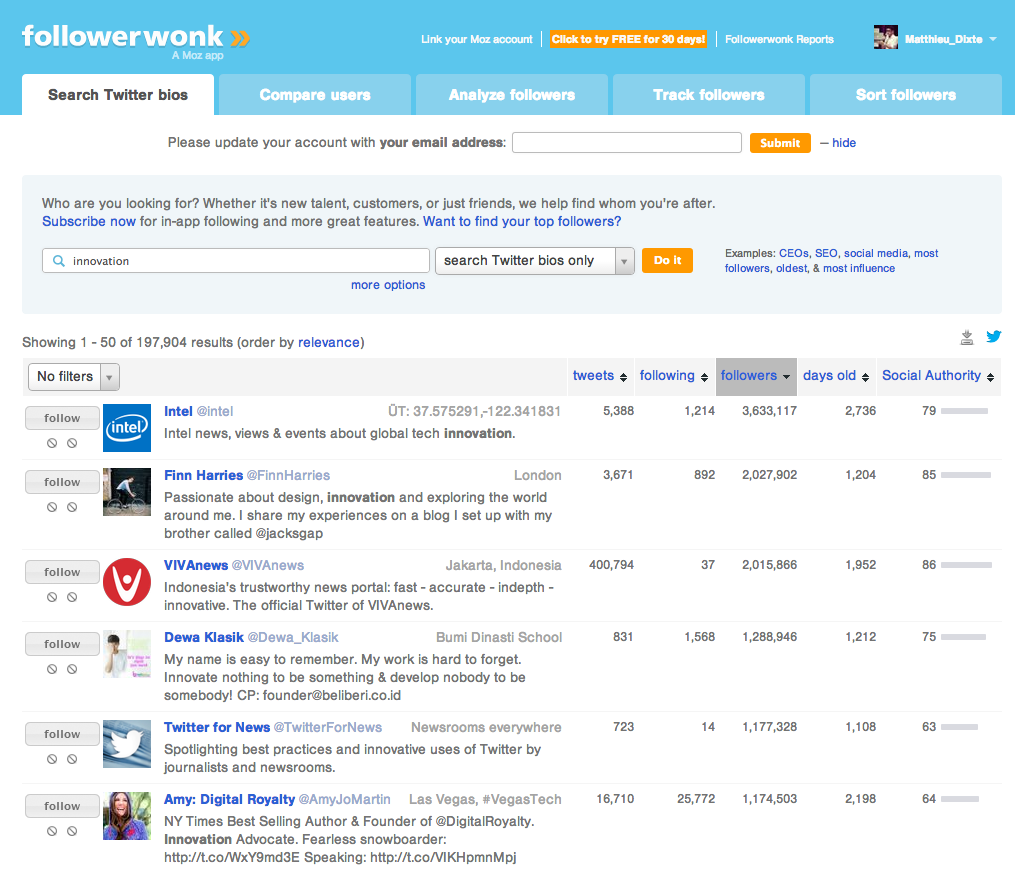This screenshot has width=1015, height=872.
Task: Submit the email address form
Action: pyautogui.click(x=780, y=143)
